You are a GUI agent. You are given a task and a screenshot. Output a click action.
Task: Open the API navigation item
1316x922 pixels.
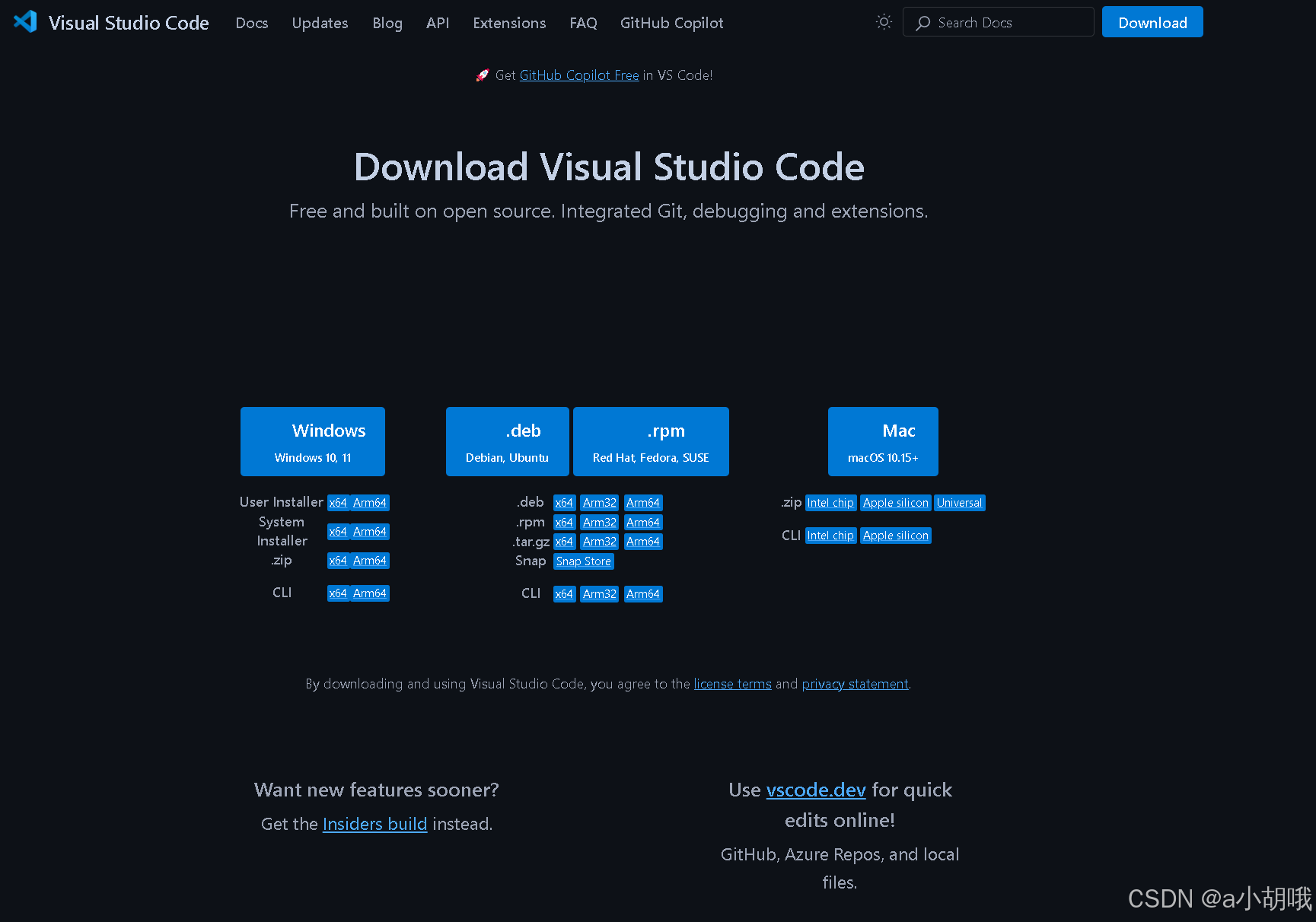[438, 23]
